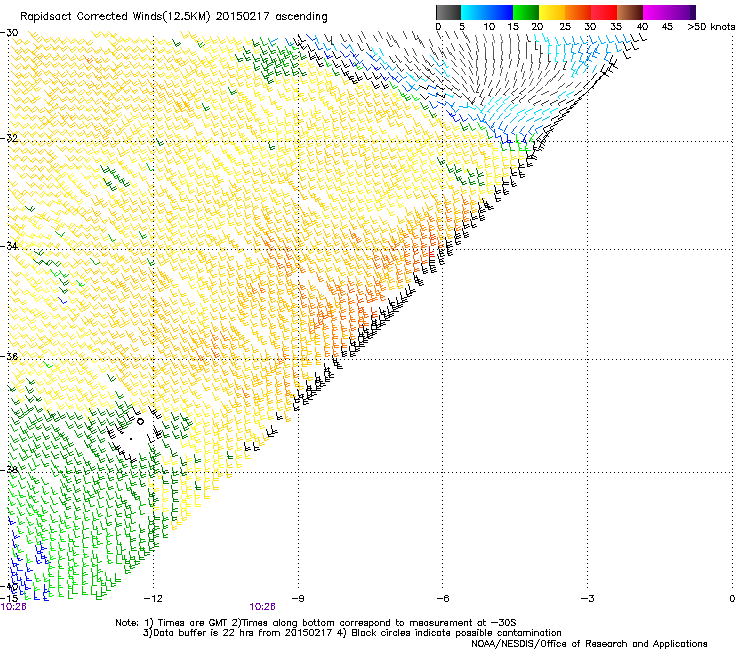Select the dark purple 45-50 knots swatch
Screen dimensions: 740x650
click(x=682, y=12)
